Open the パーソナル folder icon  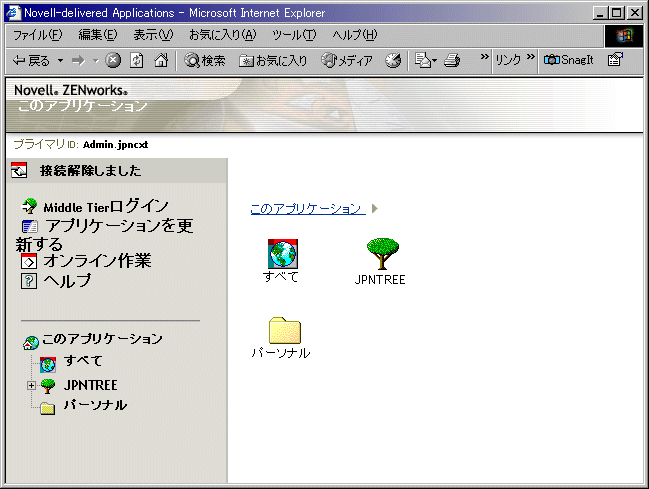(x=284, y=330)
